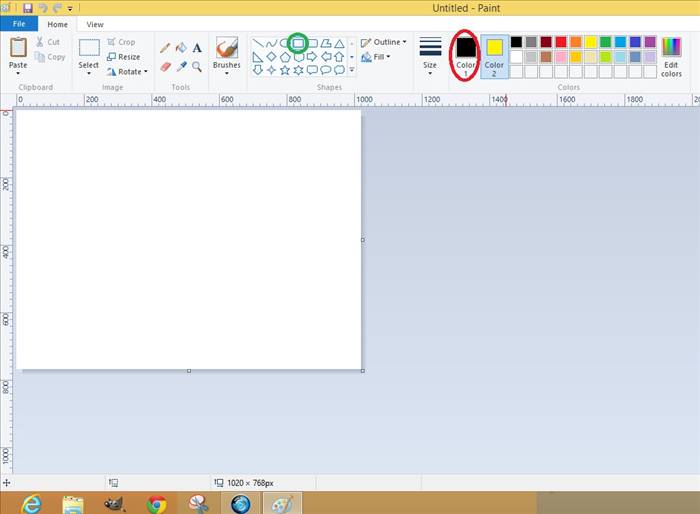Choose the Polygon shape
700x514 pixels.
click(x=326, y=43)
